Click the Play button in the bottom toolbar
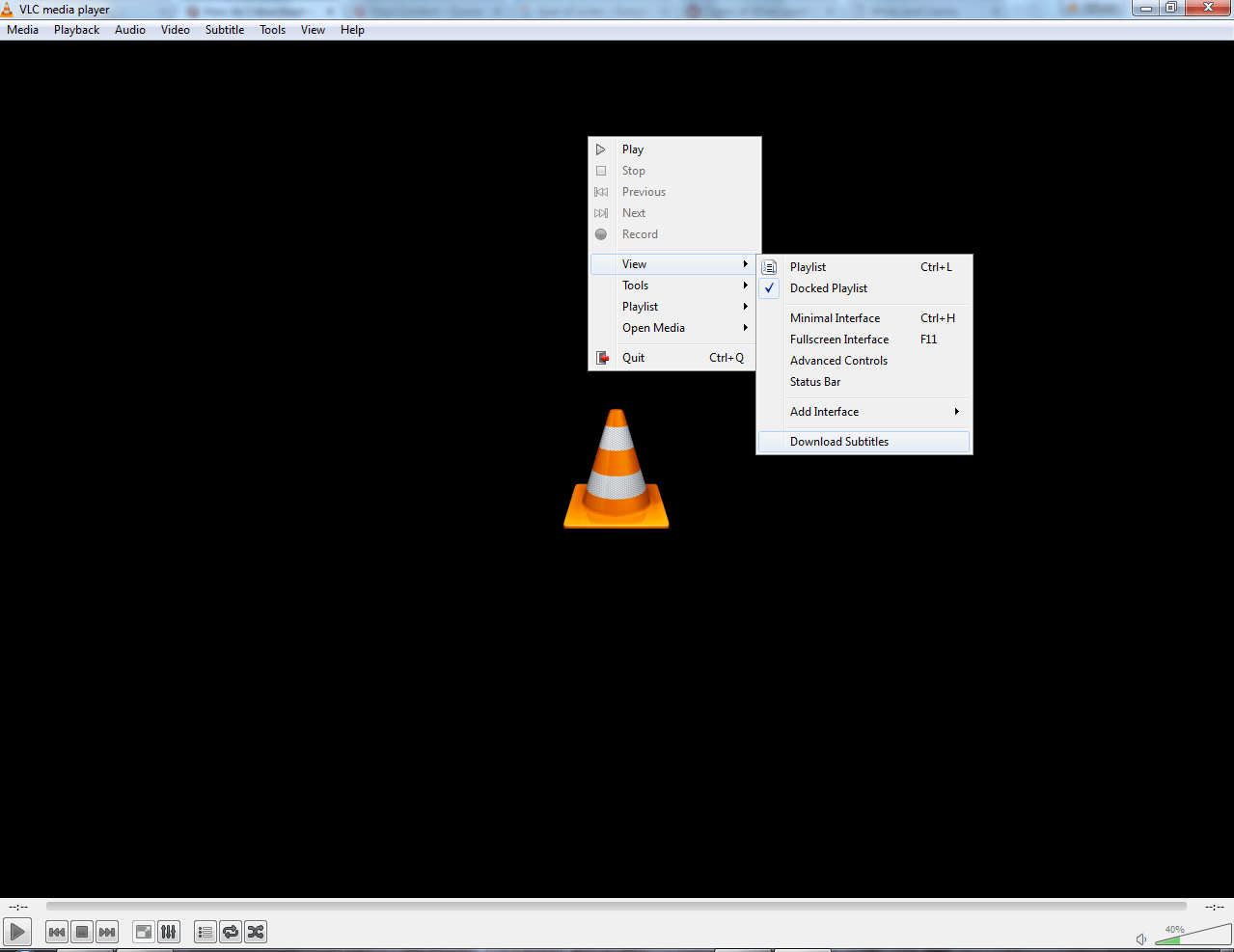This screenshot has height=952, width=1234. (x=17, y=932)
